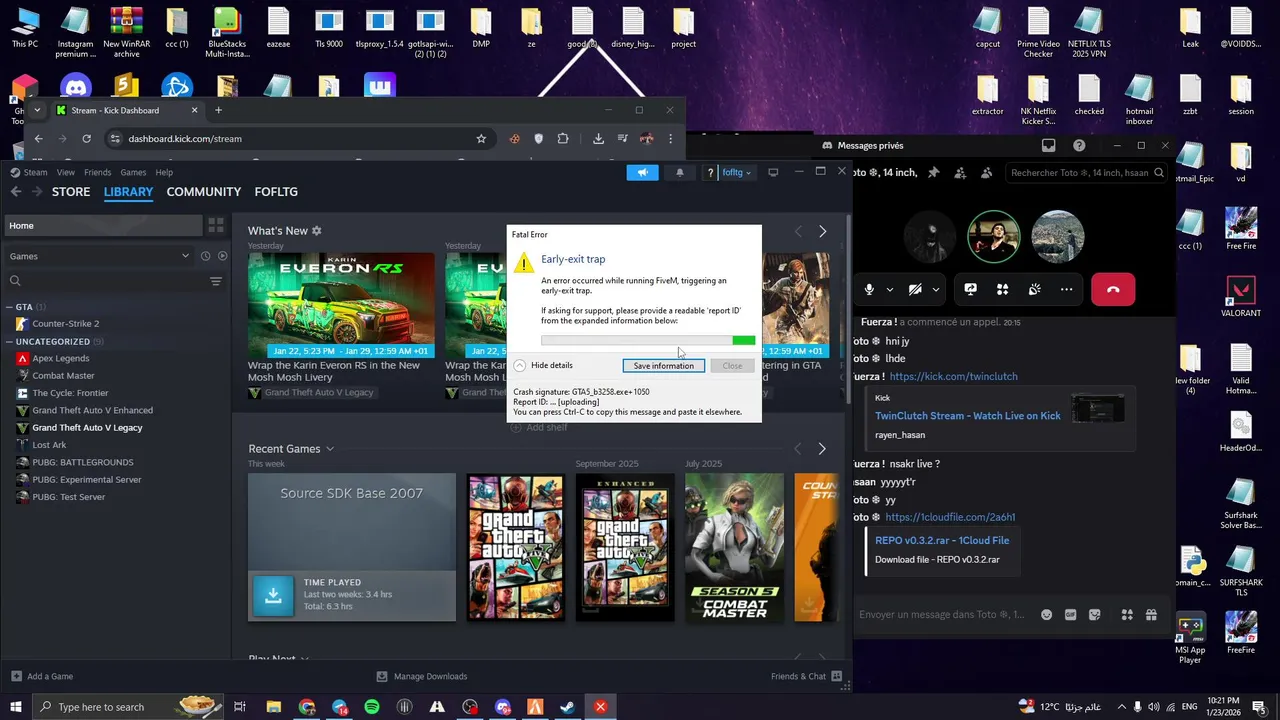Viewport: 1280px width, 720px height.
Task: Open the Steam menu
Action: pyautogui.click(x=35, y=172)
